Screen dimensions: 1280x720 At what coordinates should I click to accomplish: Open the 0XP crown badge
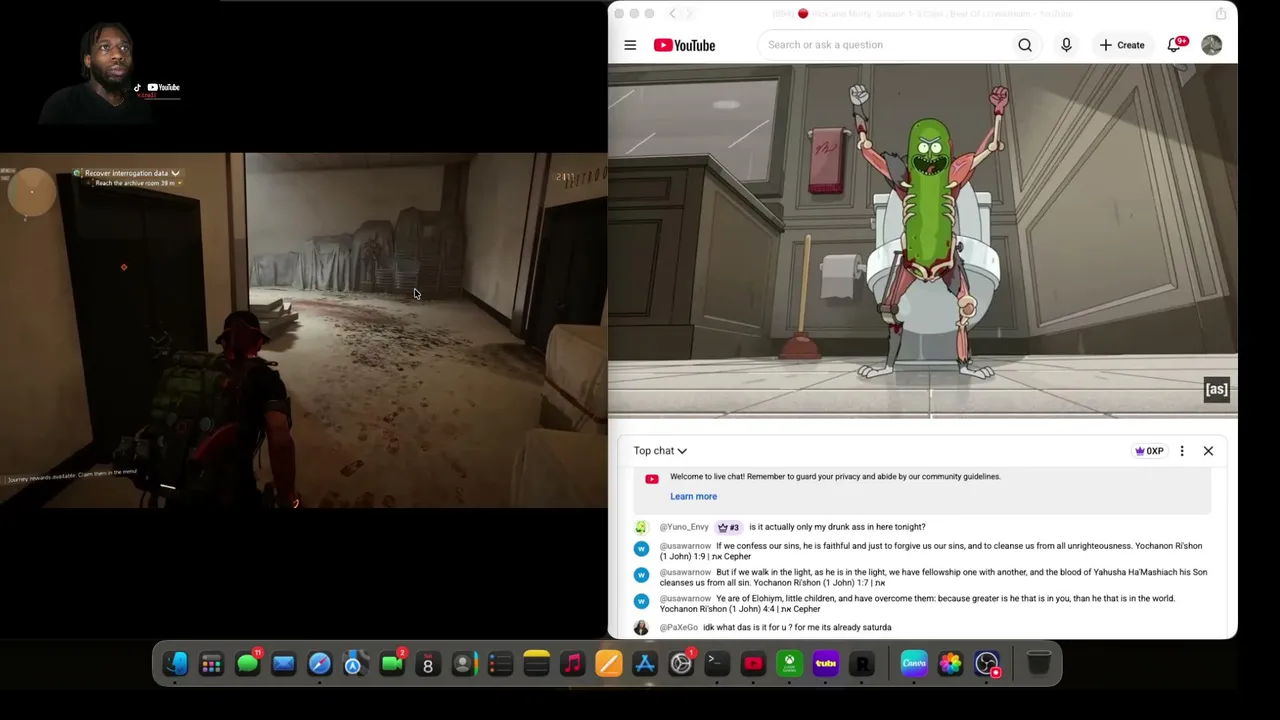[x=1149, y=451]
